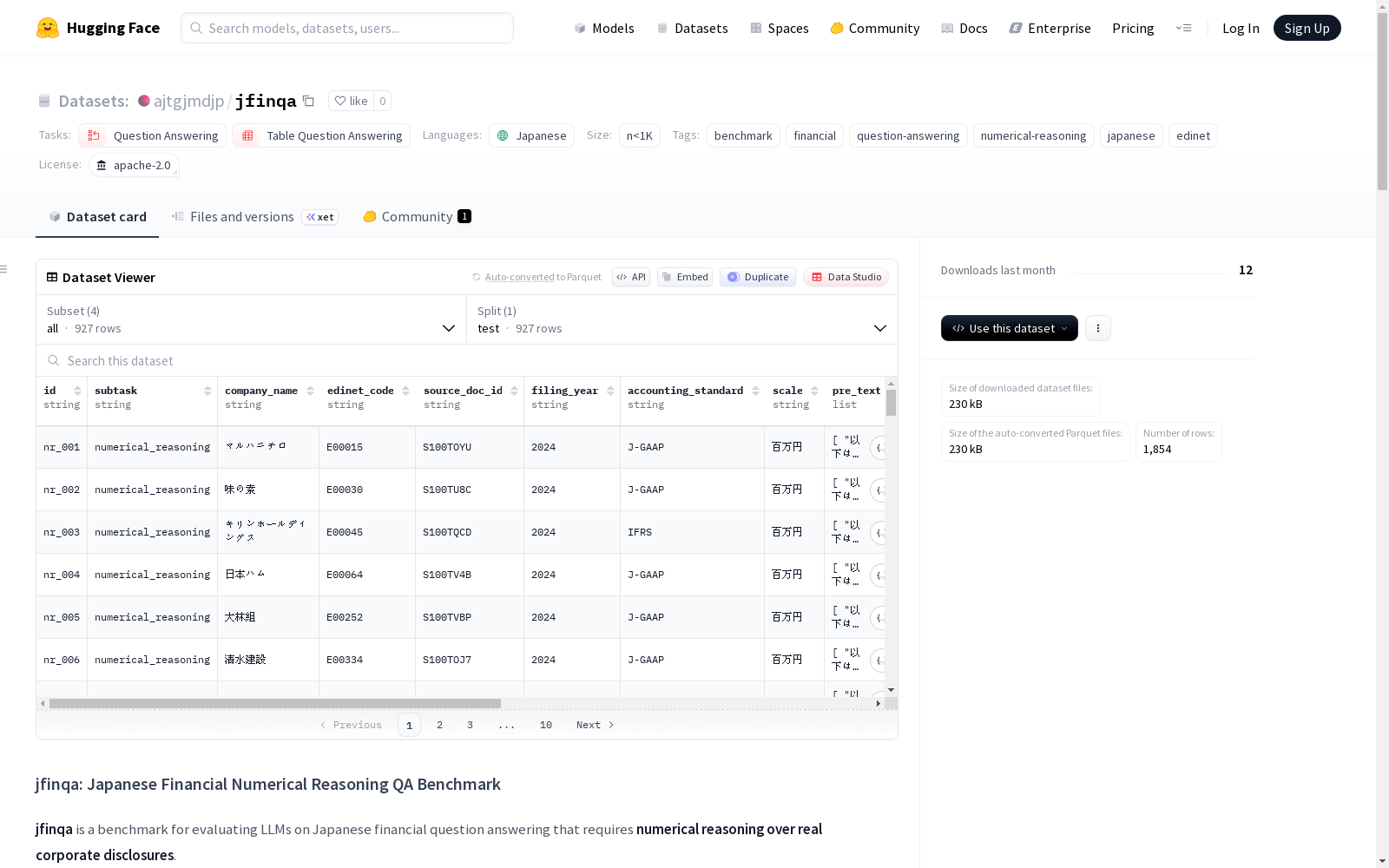Sort by the subtask column
The height and width of the screenshot is (868, 1389).
pyautogui.click(x=207, y=391)
